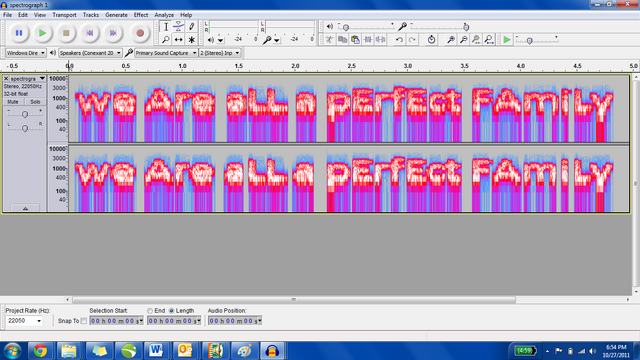Screen dimensions: 640x360
Task: Start playback with the Play button
Action: coord(42,33)
